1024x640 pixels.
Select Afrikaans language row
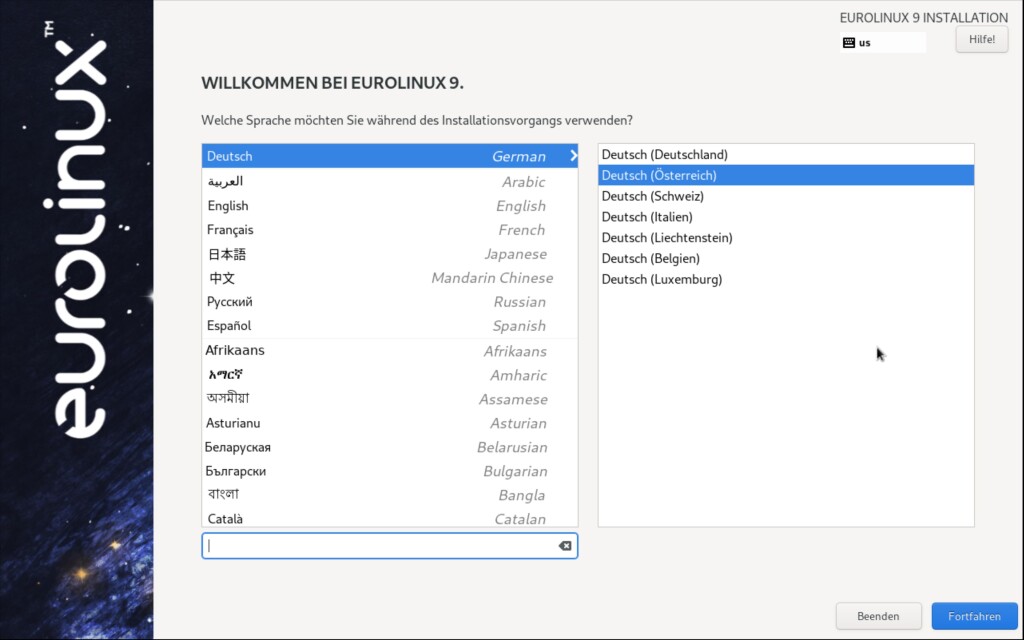click(x=390, y=351)
